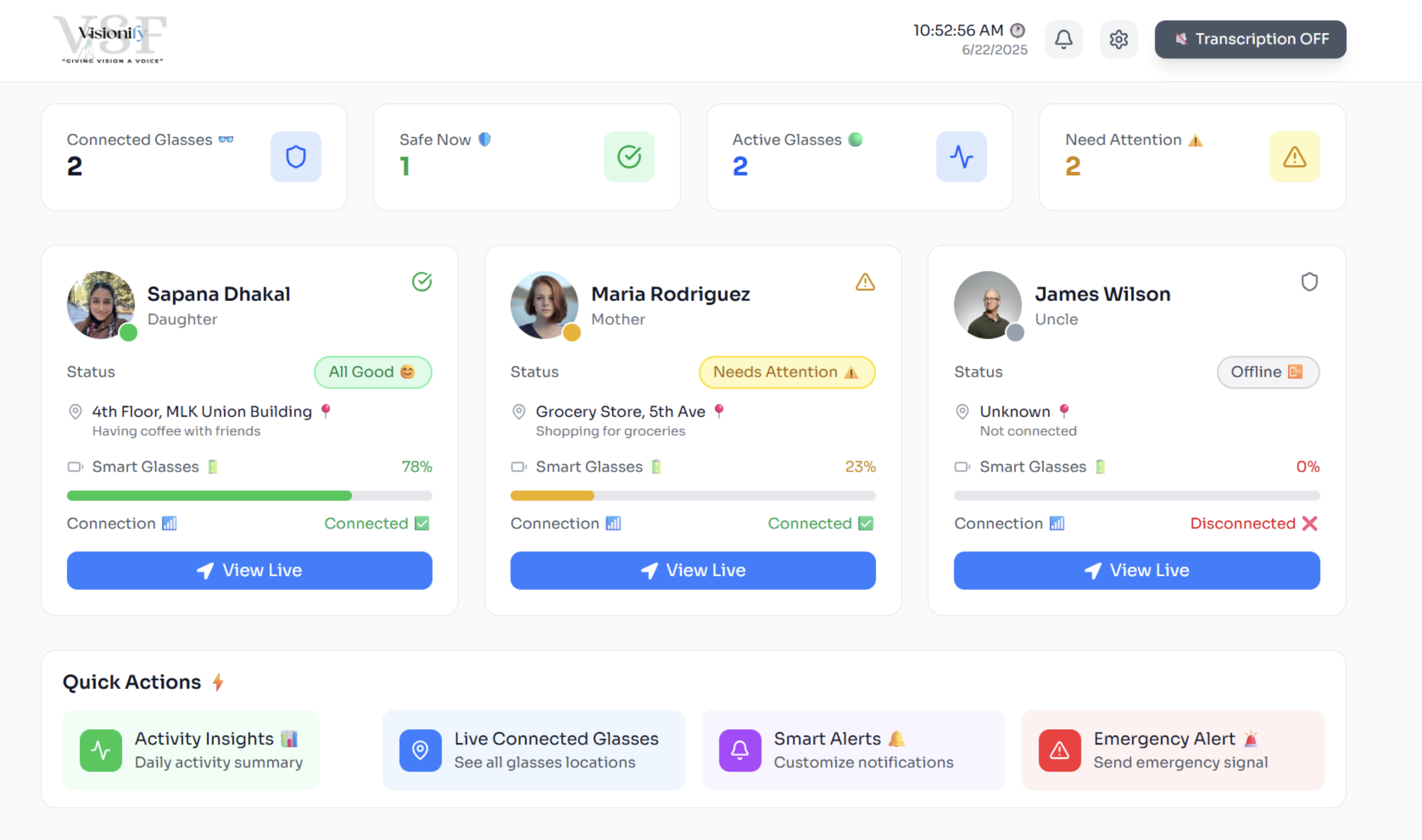The height and width of the screenshot is (840, 1422).
Task: Open settings gear icon in header
Action: click(1118, 39)
